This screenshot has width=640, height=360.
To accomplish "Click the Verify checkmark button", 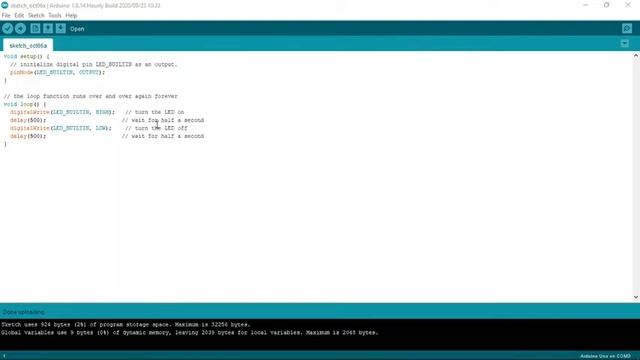I will point(7,29).
